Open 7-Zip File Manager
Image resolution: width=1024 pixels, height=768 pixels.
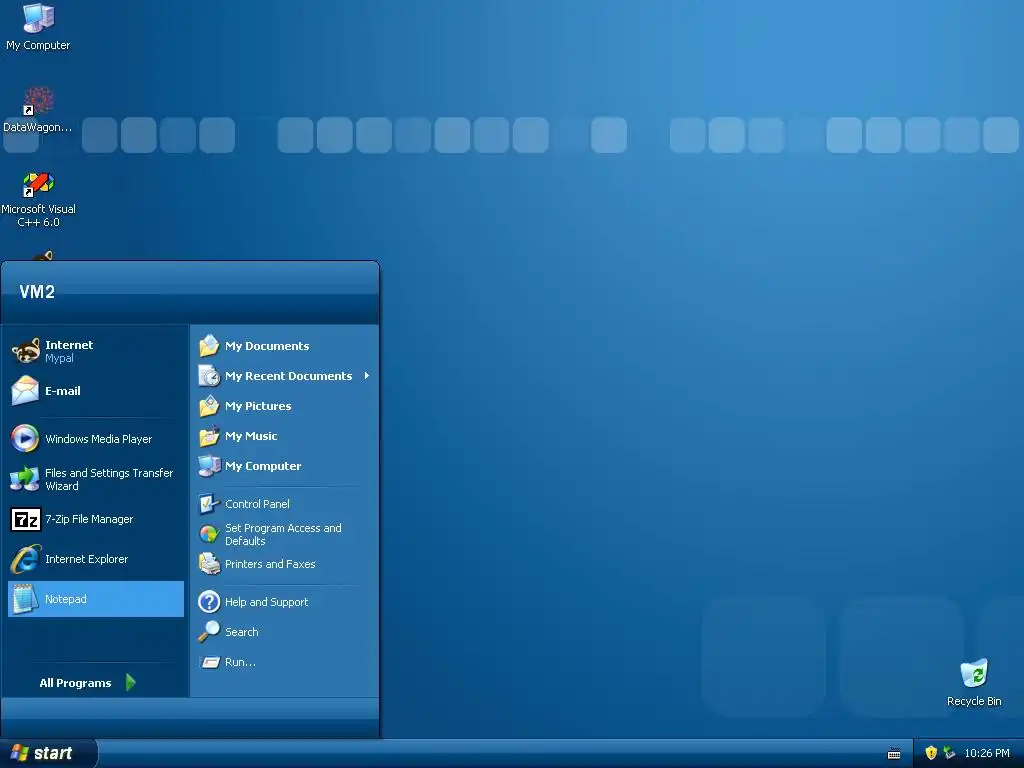click(x=96, y=519)
